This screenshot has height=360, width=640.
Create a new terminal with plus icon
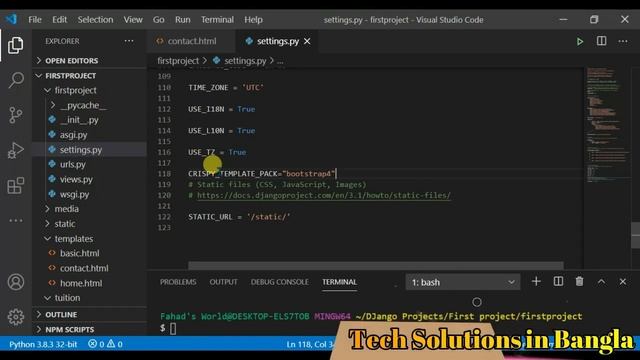(536, 282)
